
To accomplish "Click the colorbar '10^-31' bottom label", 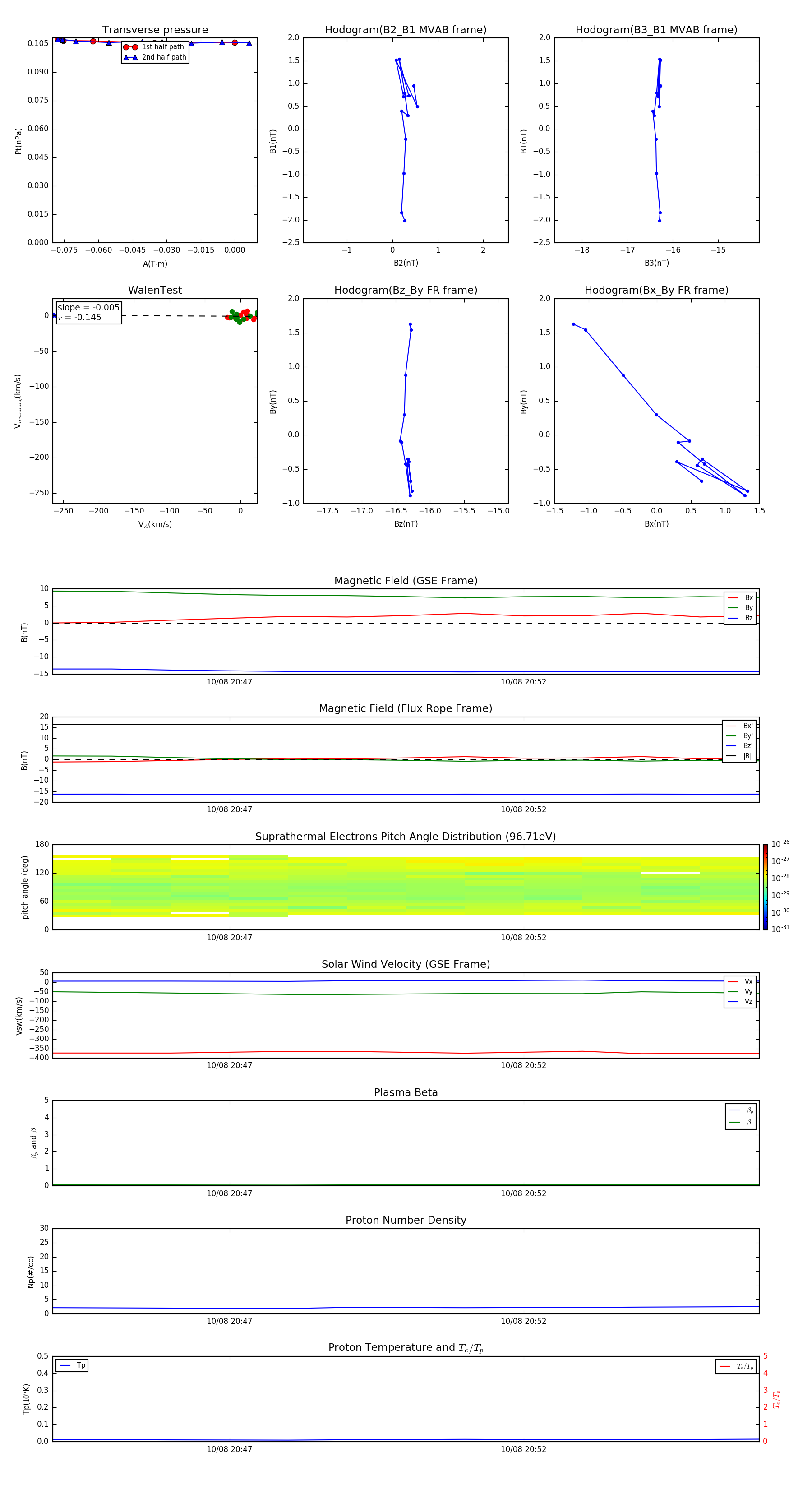I will [780, 929].
